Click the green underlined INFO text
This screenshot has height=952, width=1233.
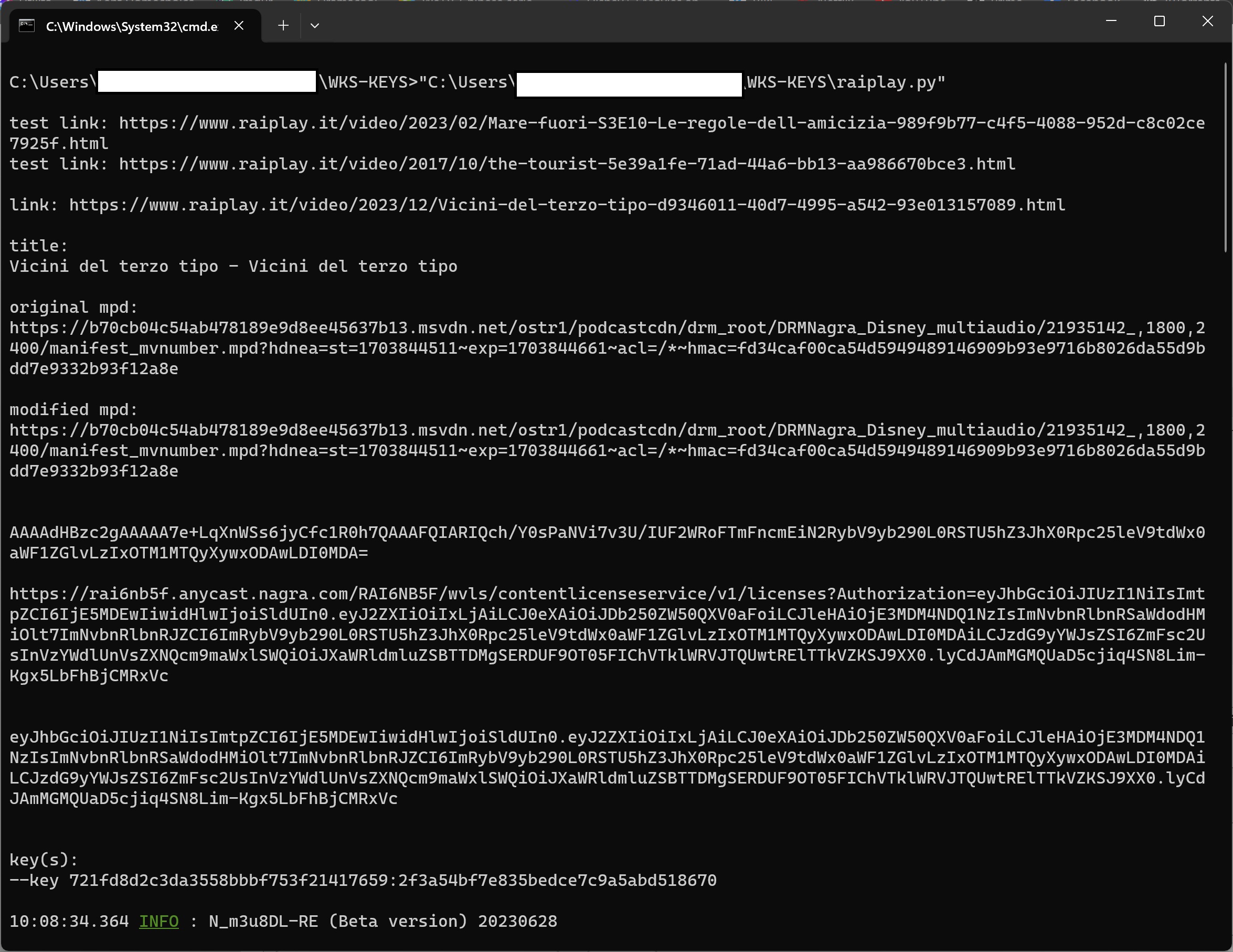click(x=158, y=922)
